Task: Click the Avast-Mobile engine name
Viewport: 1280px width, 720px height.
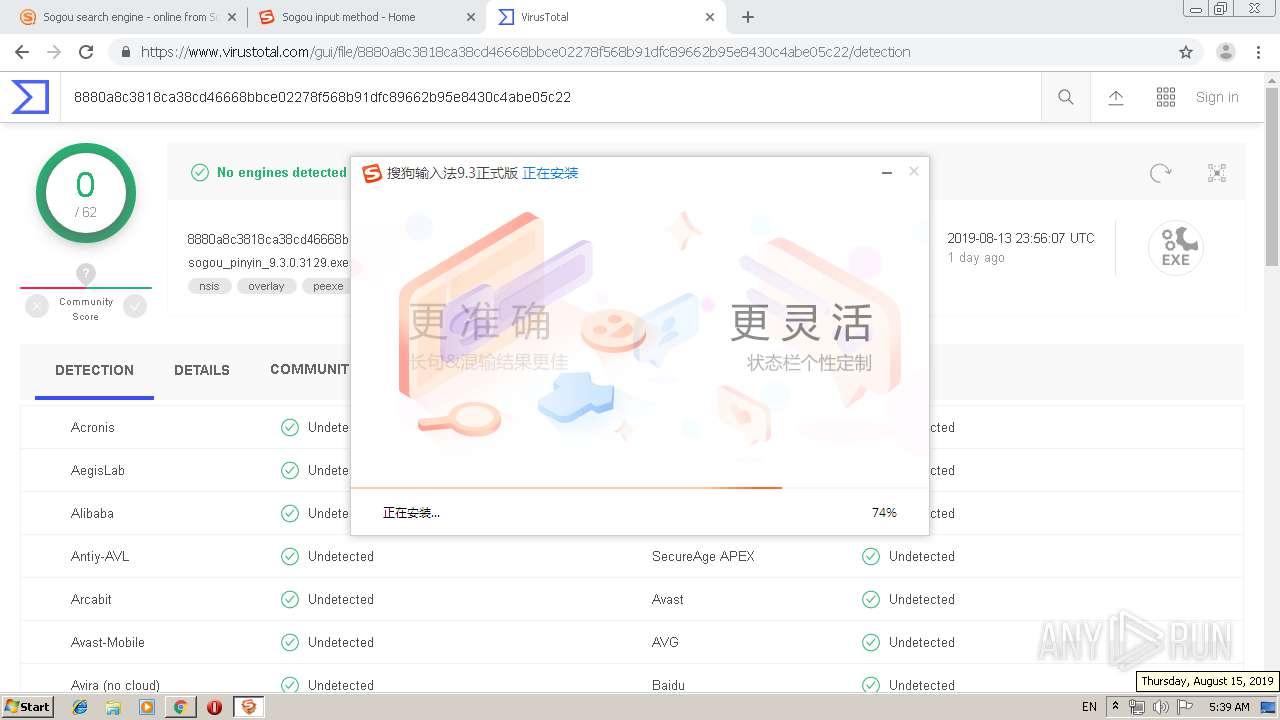Action: pyautogui.click(x=108, y=642)
